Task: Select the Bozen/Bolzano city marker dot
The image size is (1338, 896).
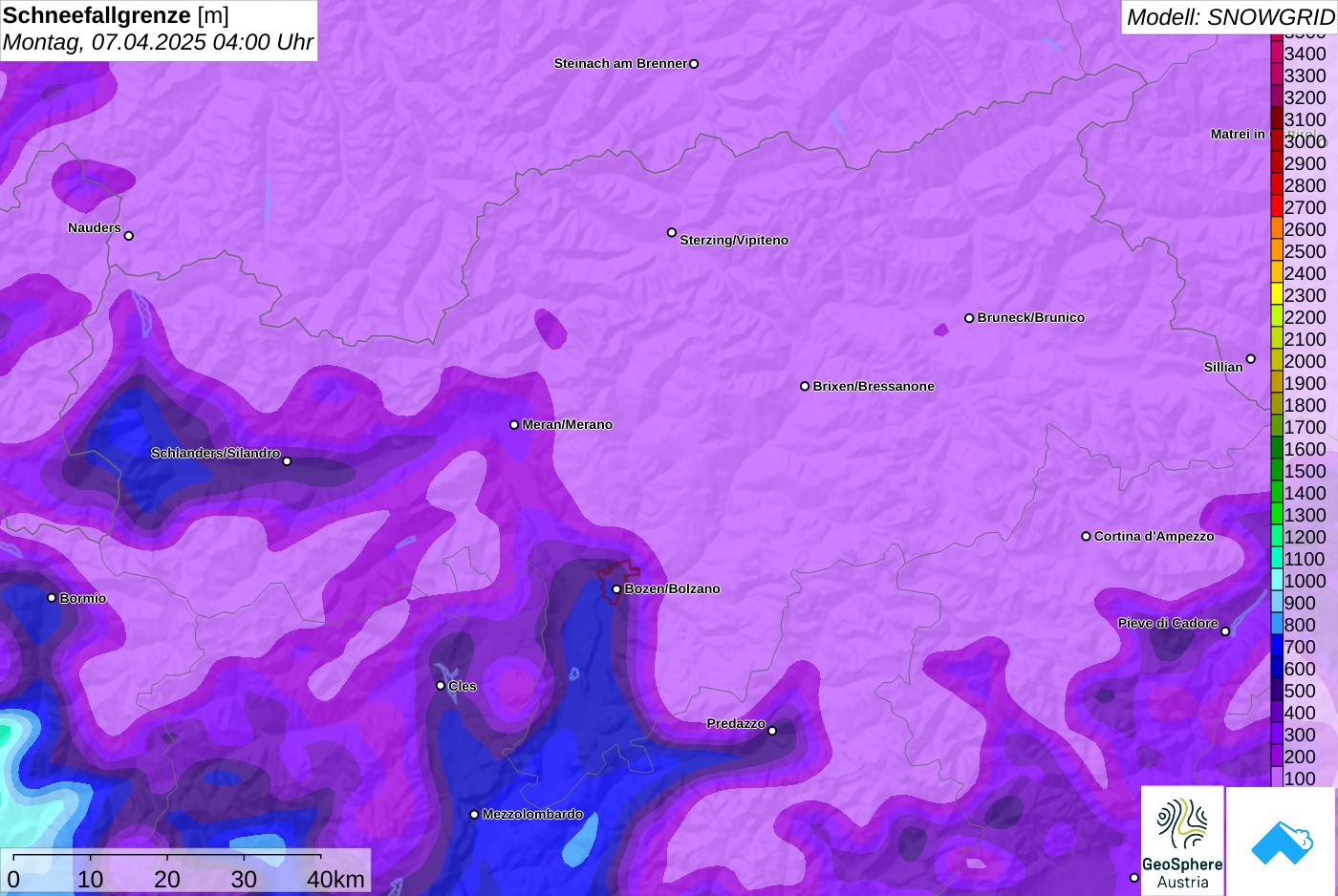Action: 616,589
